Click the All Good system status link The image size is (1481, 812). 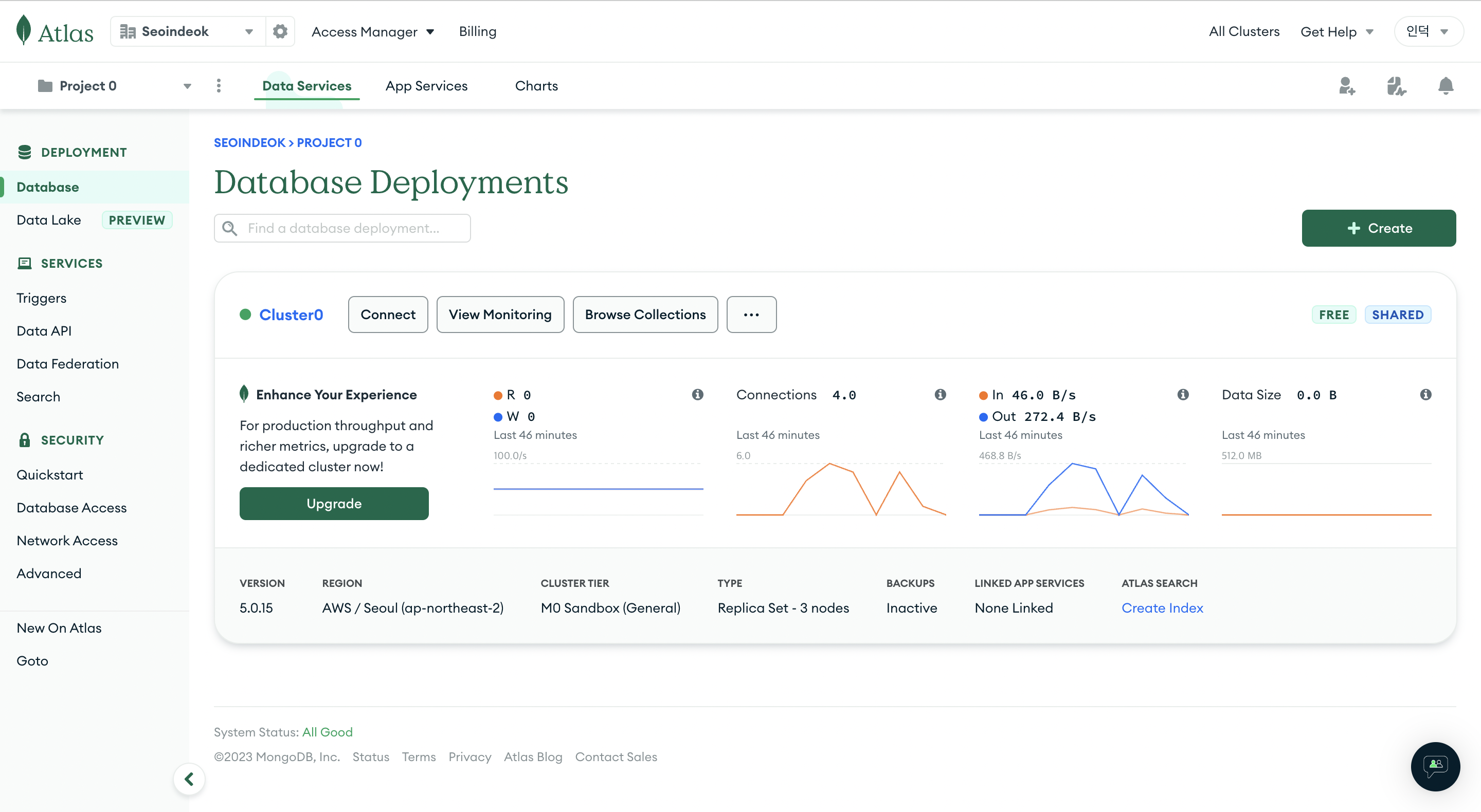point(327,731)
